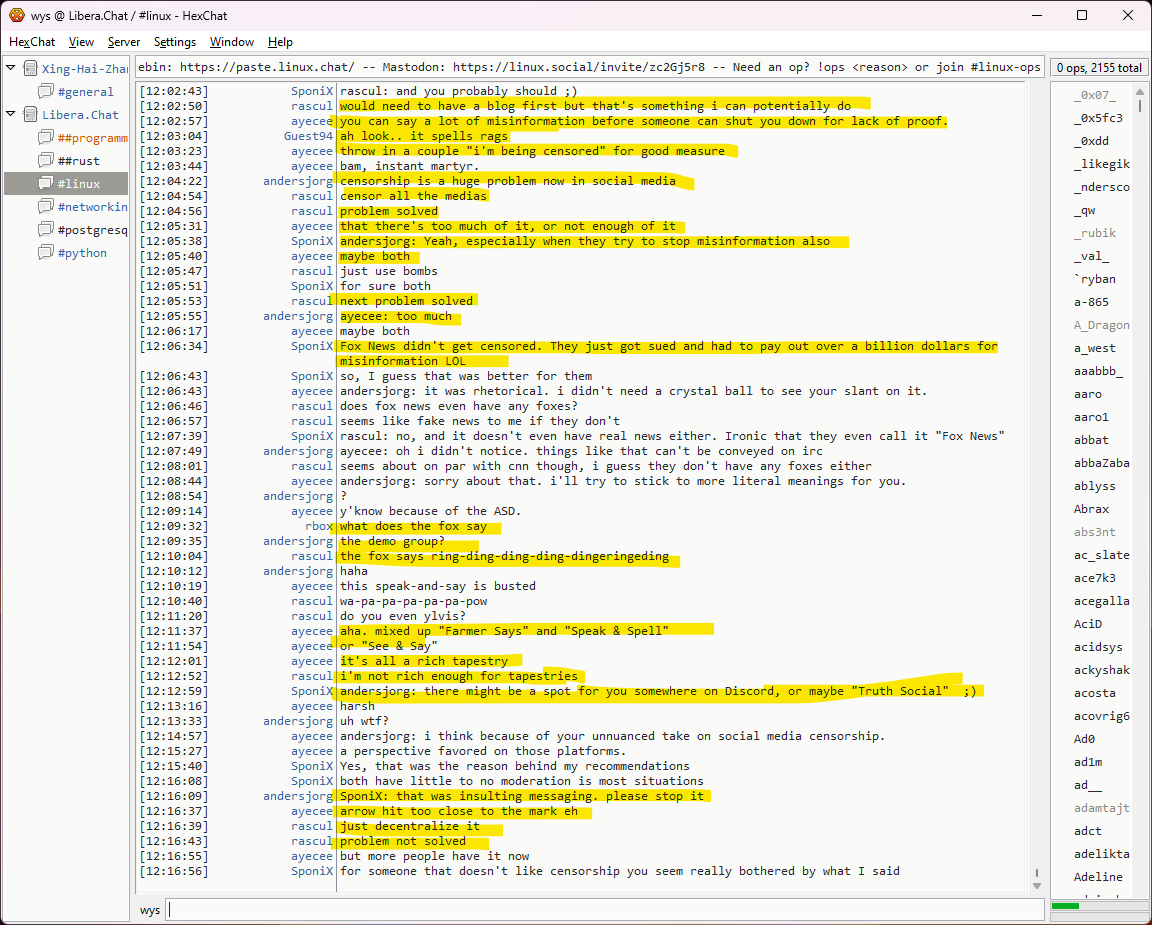Select user acidsys in user list
This screenshot has height=925, width=1152.
point(1098,647)
